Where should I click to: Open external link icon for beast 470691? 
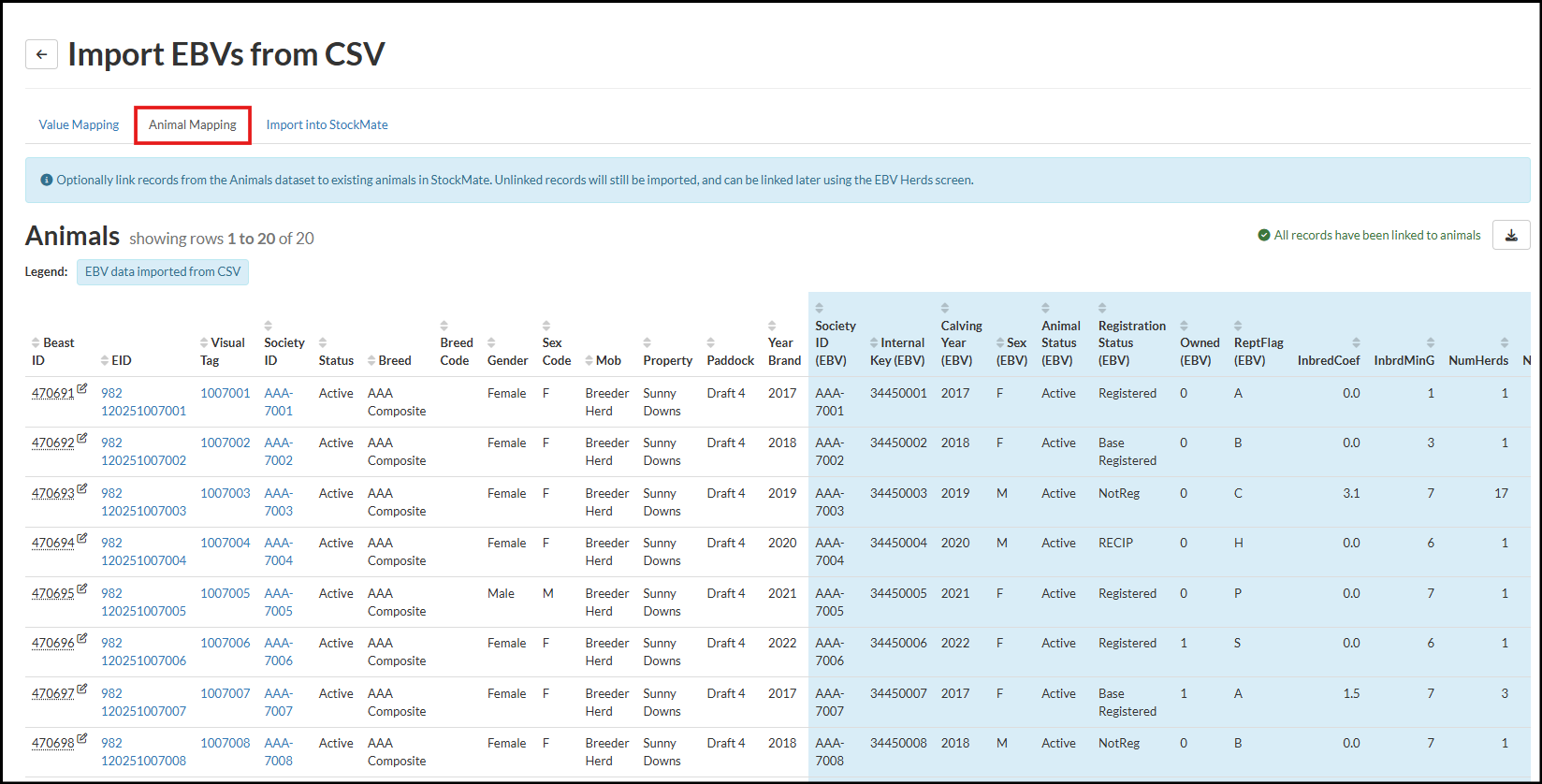point(82,388)
